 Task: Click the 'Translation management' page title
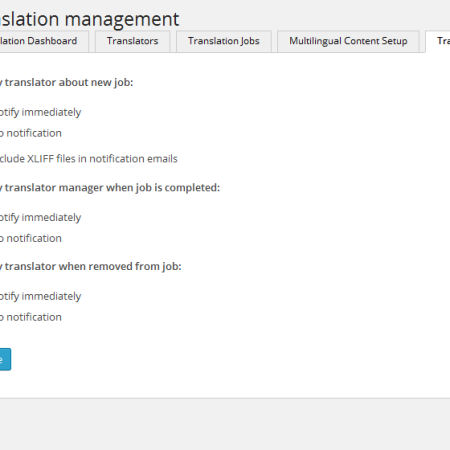pyautogui.click(x=89, y=19)
